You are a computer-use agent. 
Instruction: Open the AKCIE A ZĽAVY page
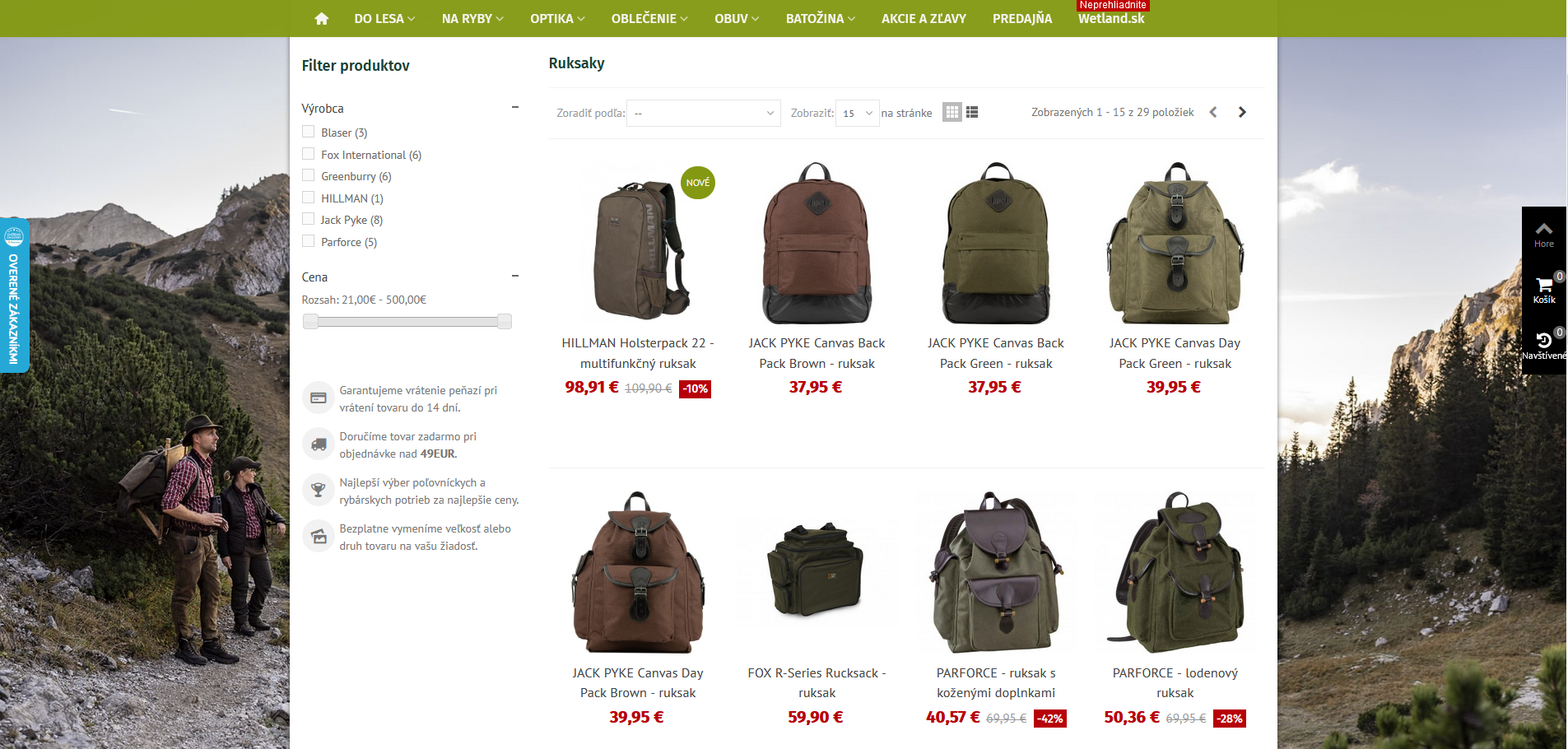coord(924,18)
